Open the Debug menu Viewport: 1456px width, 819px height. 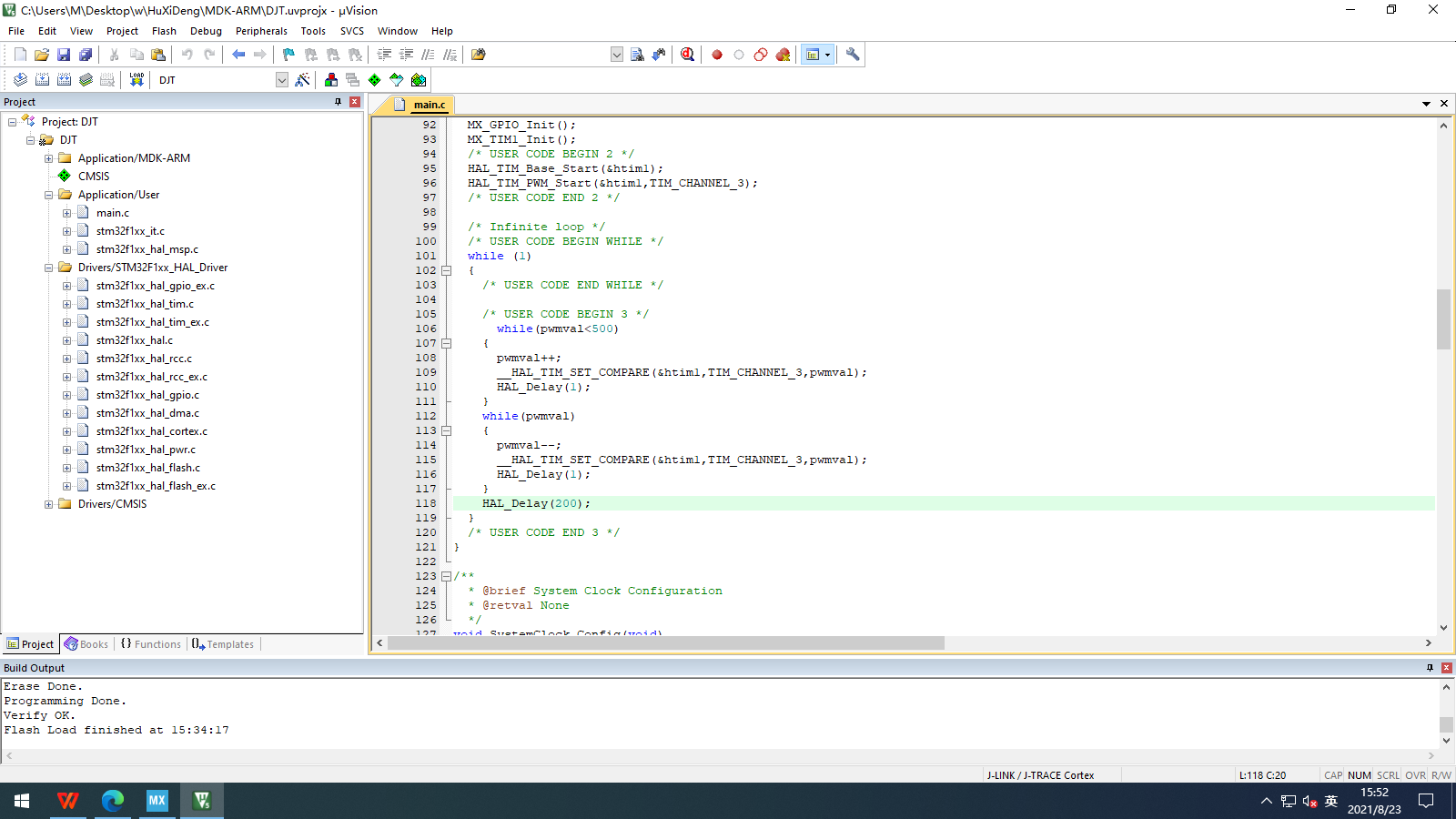pyautogui.click(x=206, y=31)
